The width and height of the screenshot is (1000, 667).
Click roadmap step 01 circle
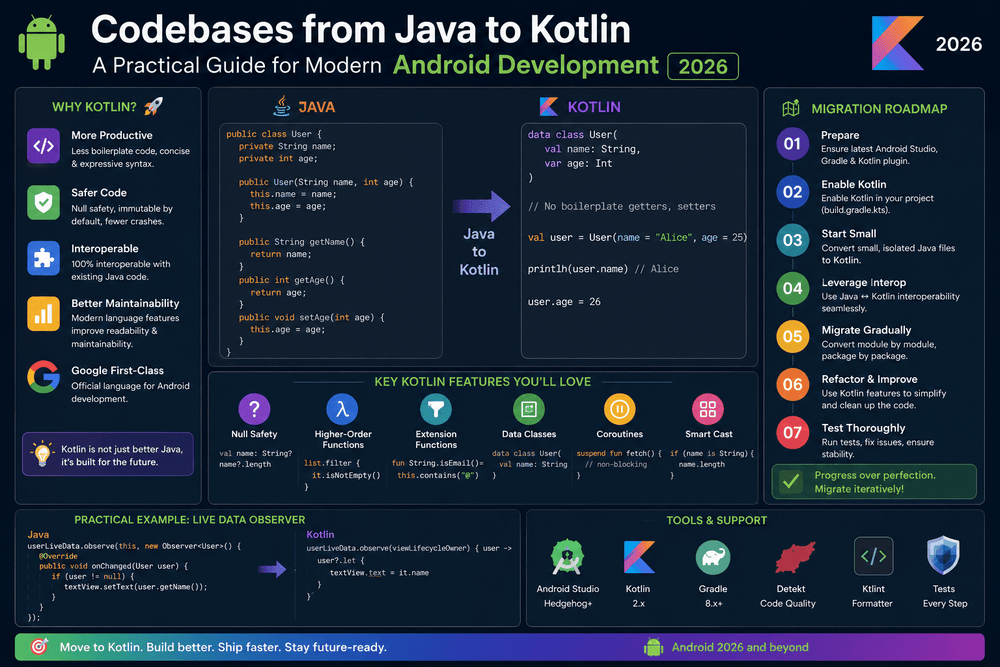pos(792,143)
